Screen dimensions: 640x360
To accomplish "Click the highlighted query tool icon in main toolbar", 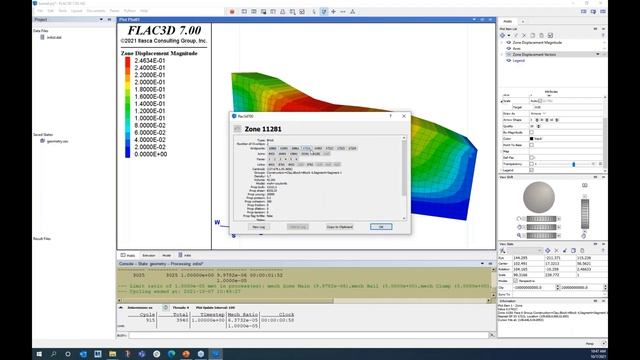I will coord(324,11).
